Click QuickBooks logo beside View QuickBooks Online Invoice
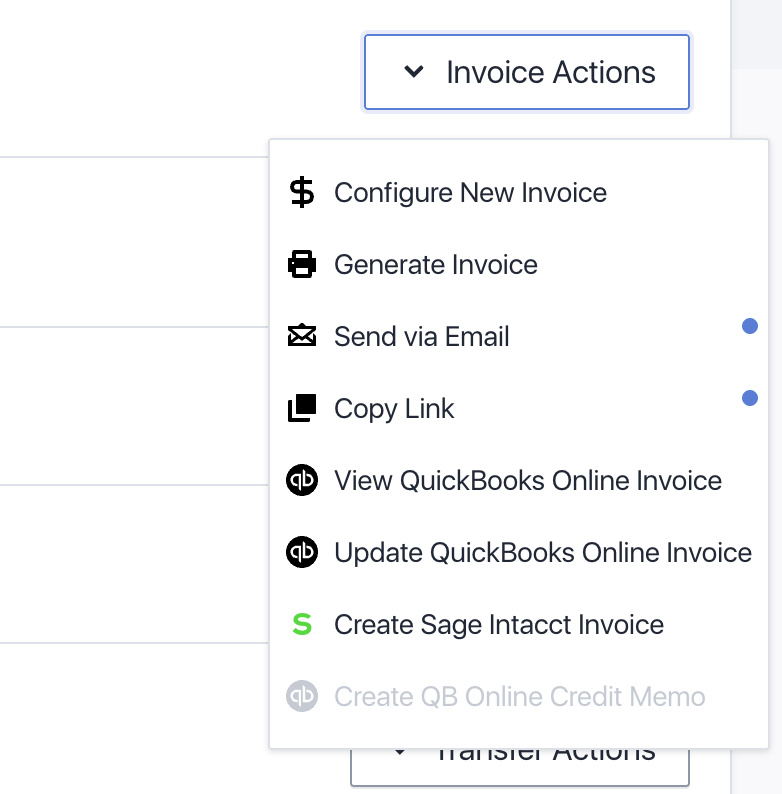Viewport: 782px width, 794px height. (301, 481)
